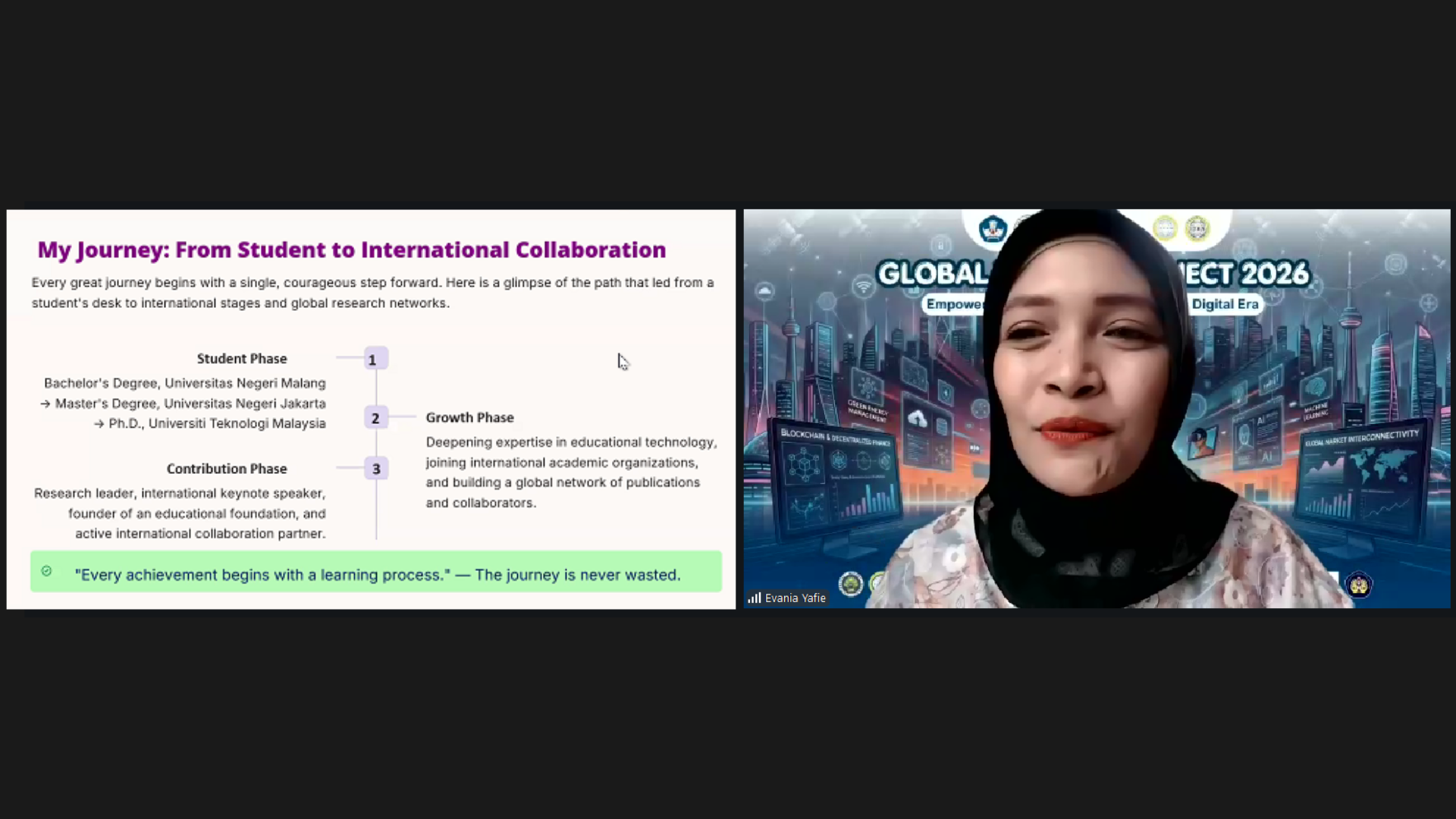1456x819 pixels.
Task: Click the 'Empower' pill label in the background
Action: [x=953, y=304]
